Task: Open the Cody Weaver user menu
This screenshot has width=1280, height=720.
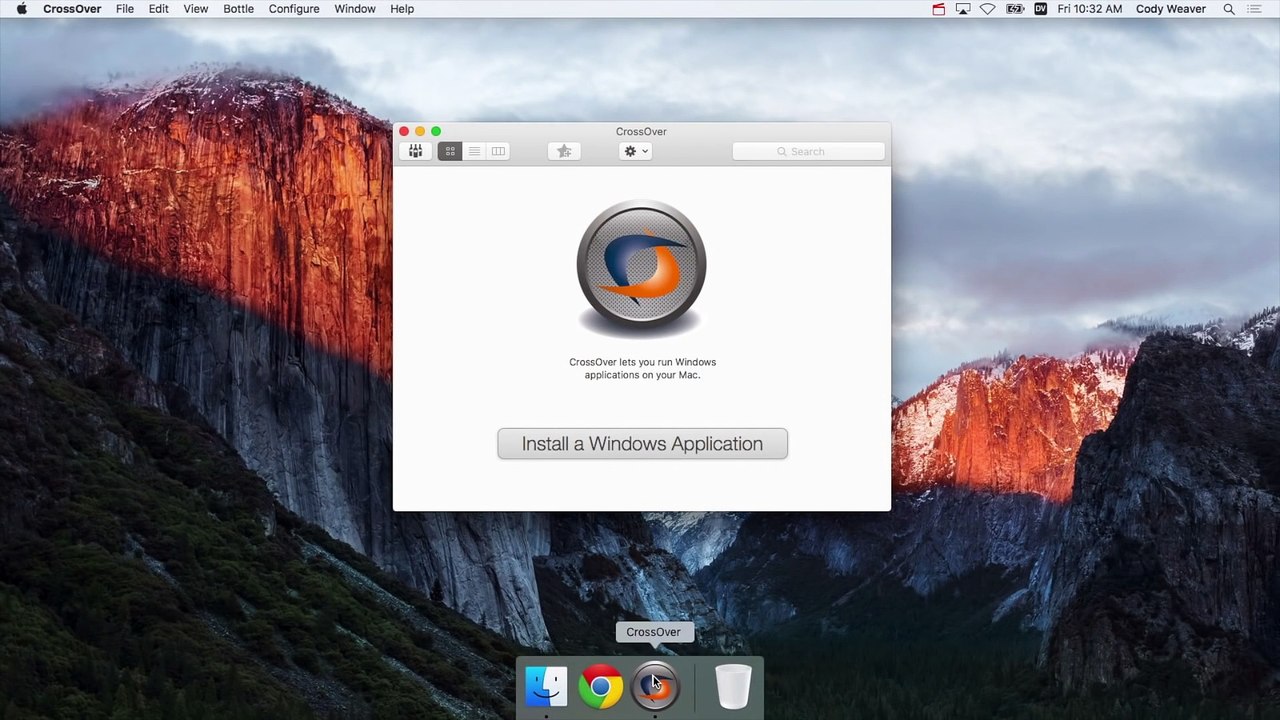Action: coord(1171,9)
